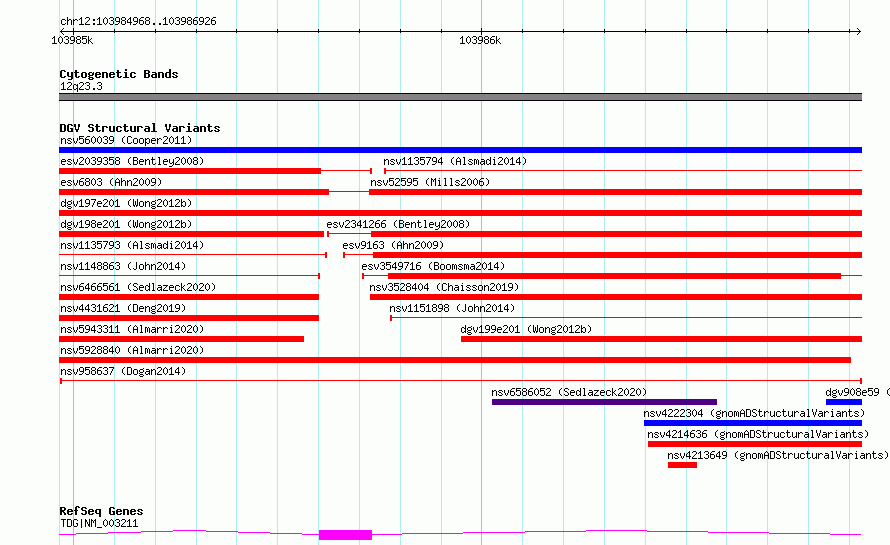Click red dgv199e201 variant bar

tap(661, 339)
